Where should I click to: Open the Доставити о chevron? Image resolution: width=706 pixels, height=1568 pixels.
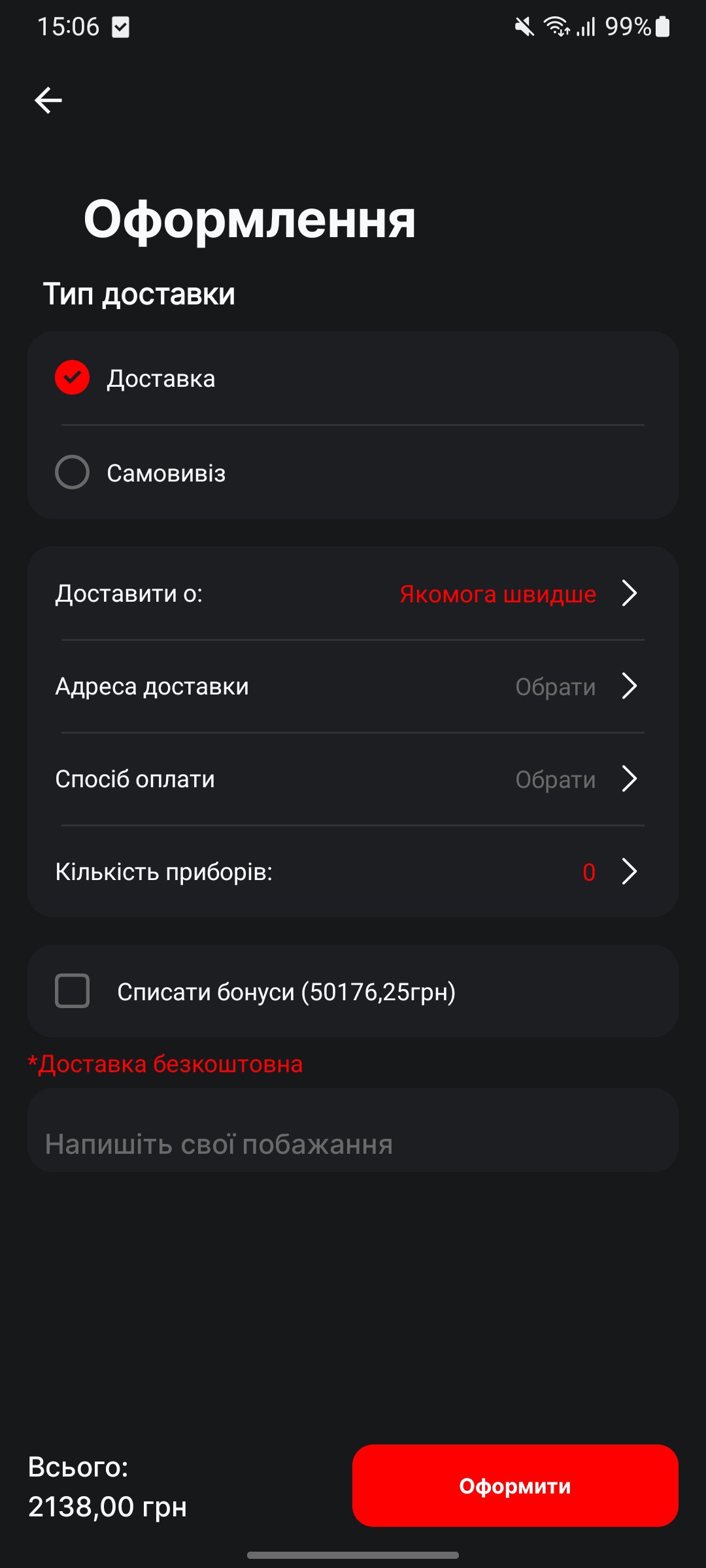[629, 593]
